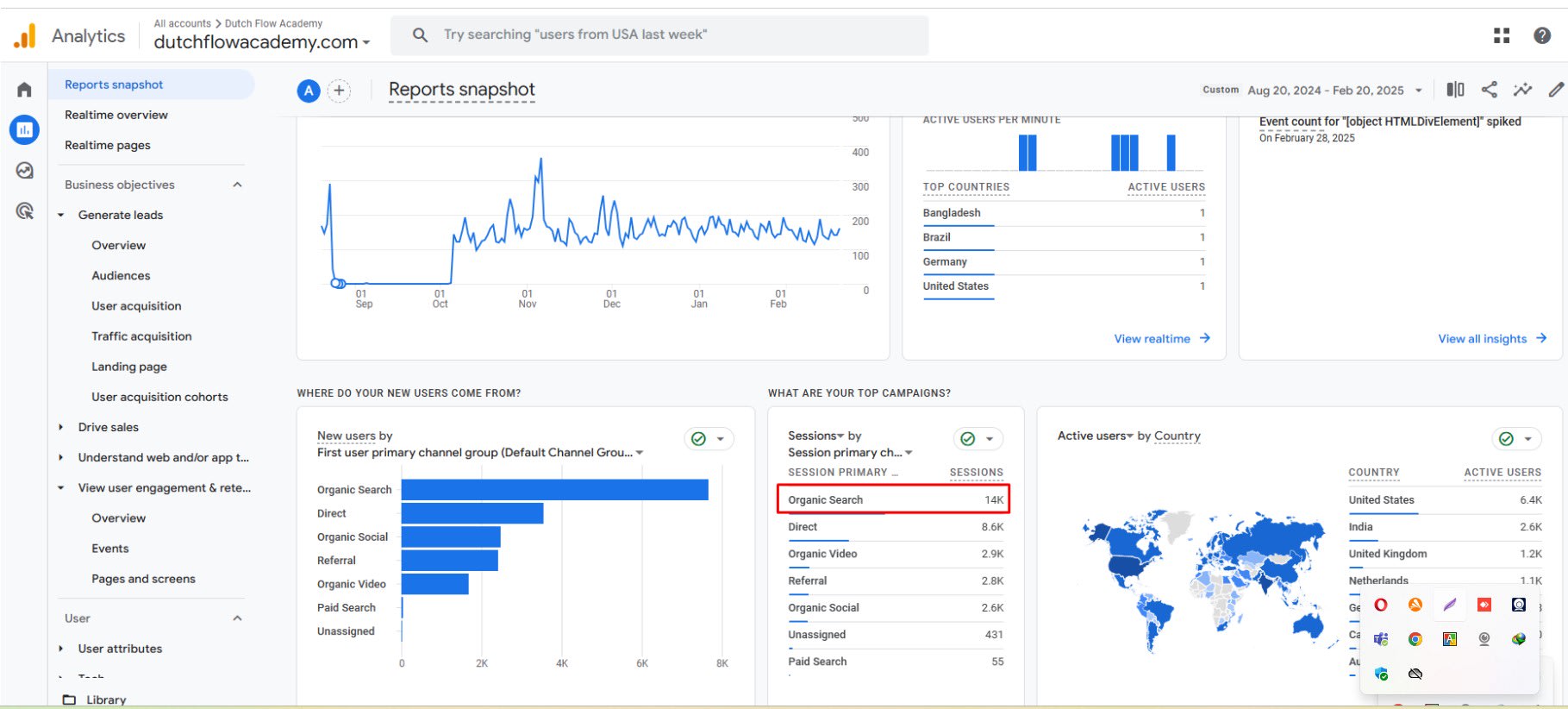Image resolution: width=1568 pixels, height=709 pixels.
Task: Open the red AnyDesk tray icon
Action: [1484, 605]
